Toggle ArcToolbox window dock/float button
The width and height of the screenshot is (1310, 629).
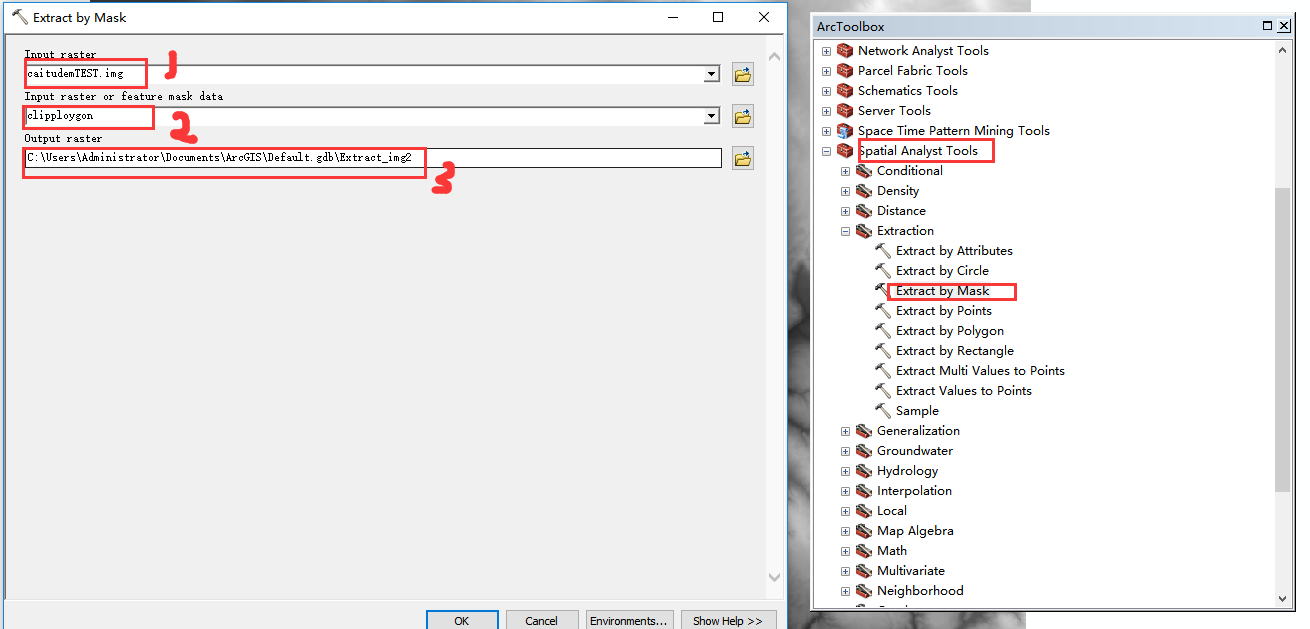click(x=1267, y=26)
